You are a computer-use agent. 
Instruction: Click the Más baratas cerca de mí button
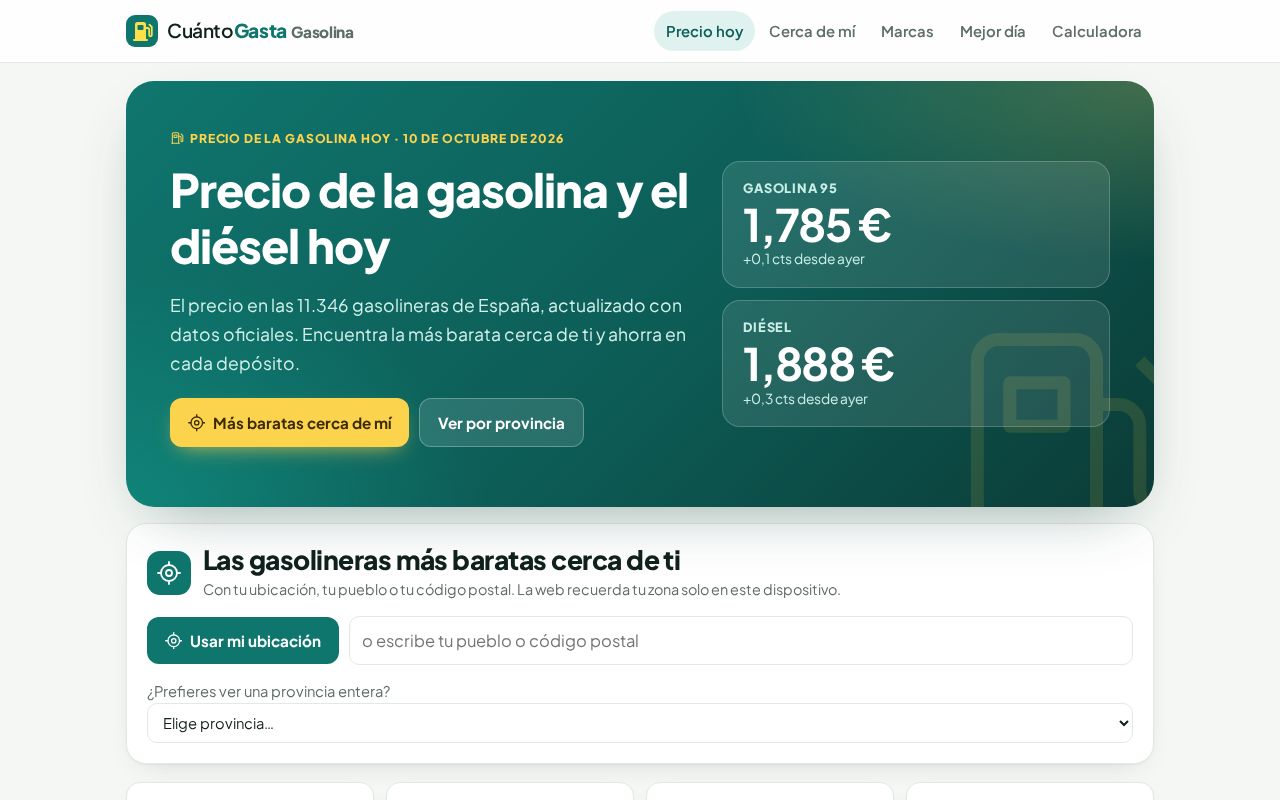[289, 423]
